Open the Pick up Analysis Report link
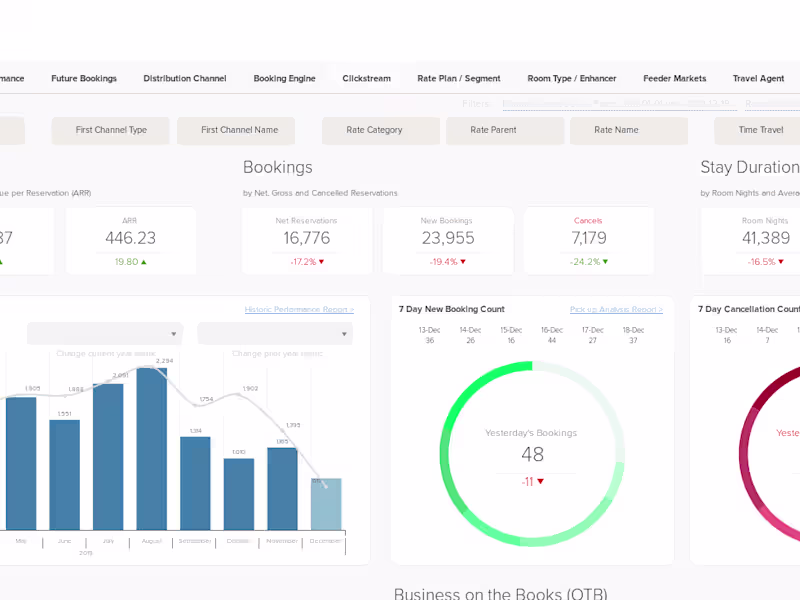 [616, 309]
